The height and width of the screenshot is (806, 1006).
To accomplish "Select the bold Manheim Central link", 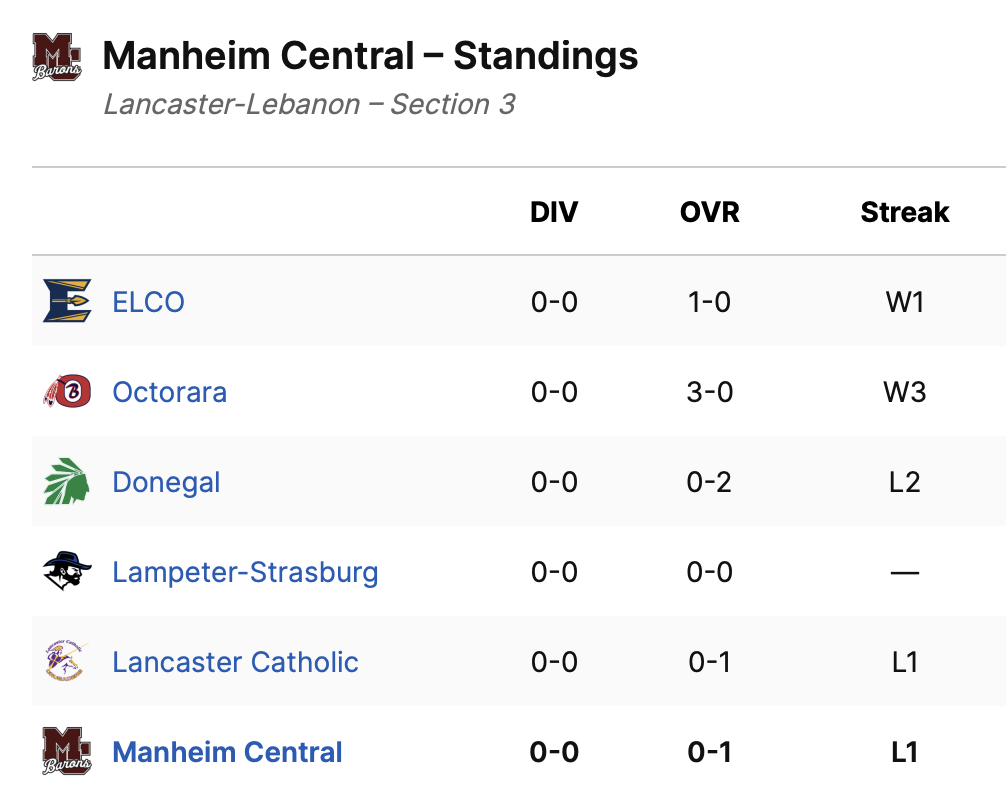I will [x=227, y=752].
